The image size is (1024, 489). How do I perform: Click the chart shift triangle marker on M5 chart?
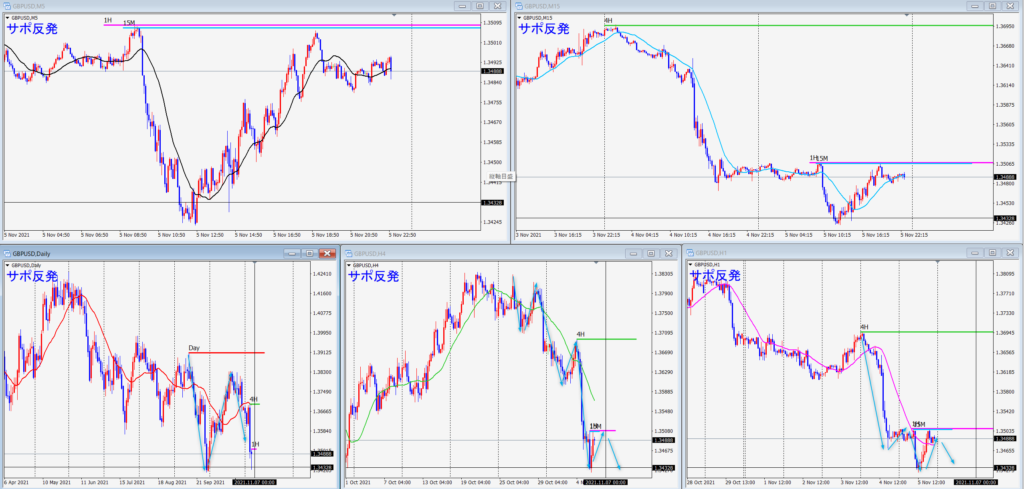point(393,14)
